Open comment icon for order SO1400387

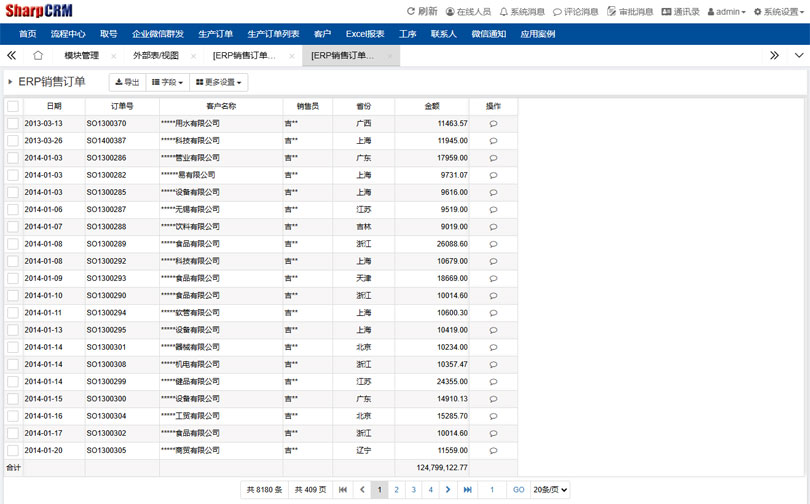click(493, 140)
